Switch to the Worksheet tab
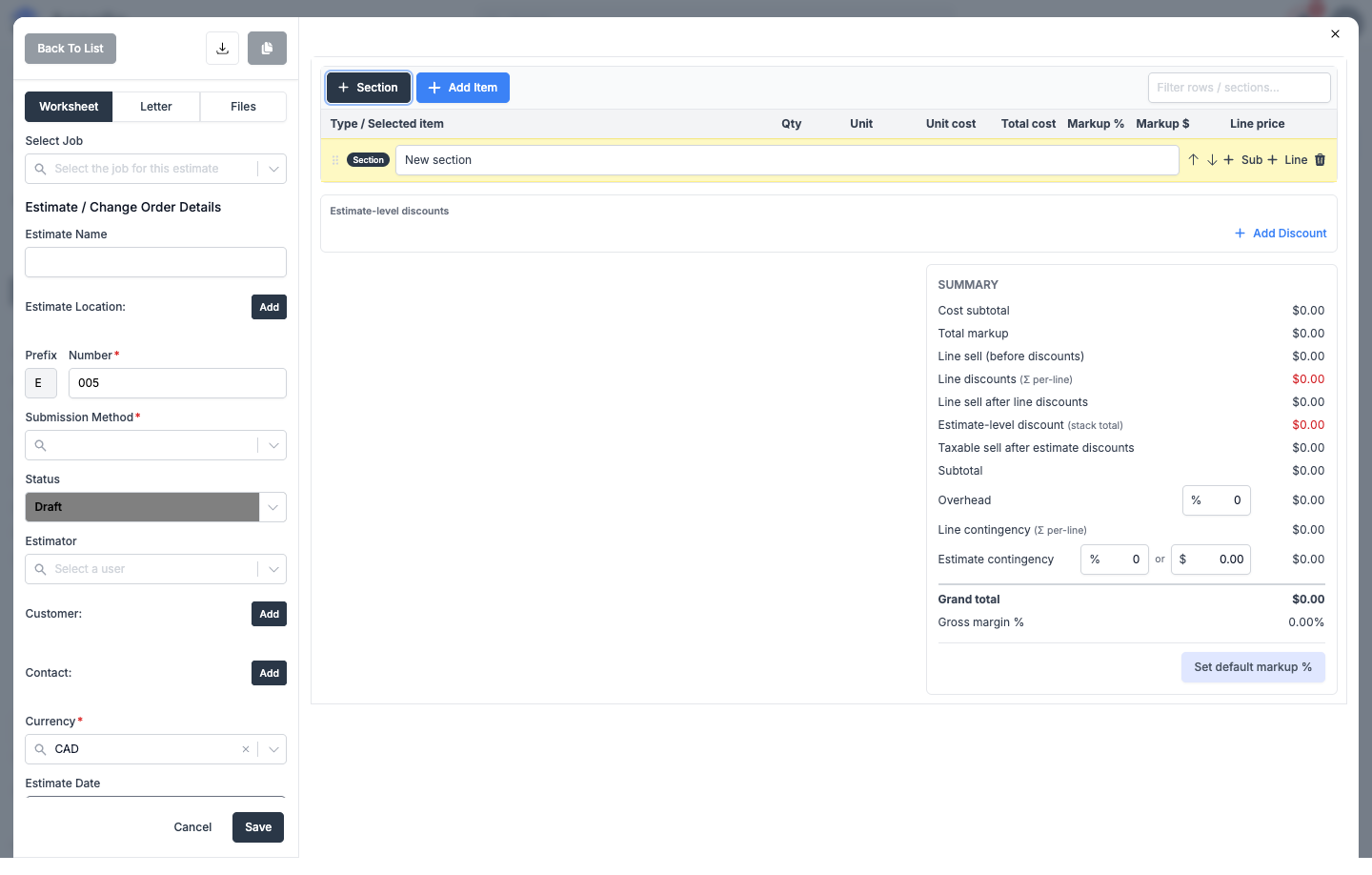 coord(69,107)
